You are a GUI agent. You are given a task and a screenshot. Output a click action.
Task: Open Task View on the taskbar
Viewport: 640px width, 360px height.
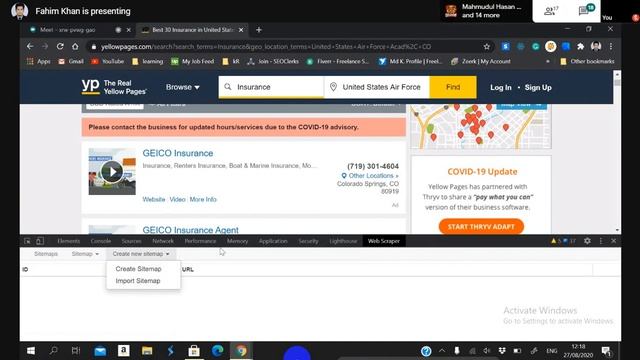point(76,351)
